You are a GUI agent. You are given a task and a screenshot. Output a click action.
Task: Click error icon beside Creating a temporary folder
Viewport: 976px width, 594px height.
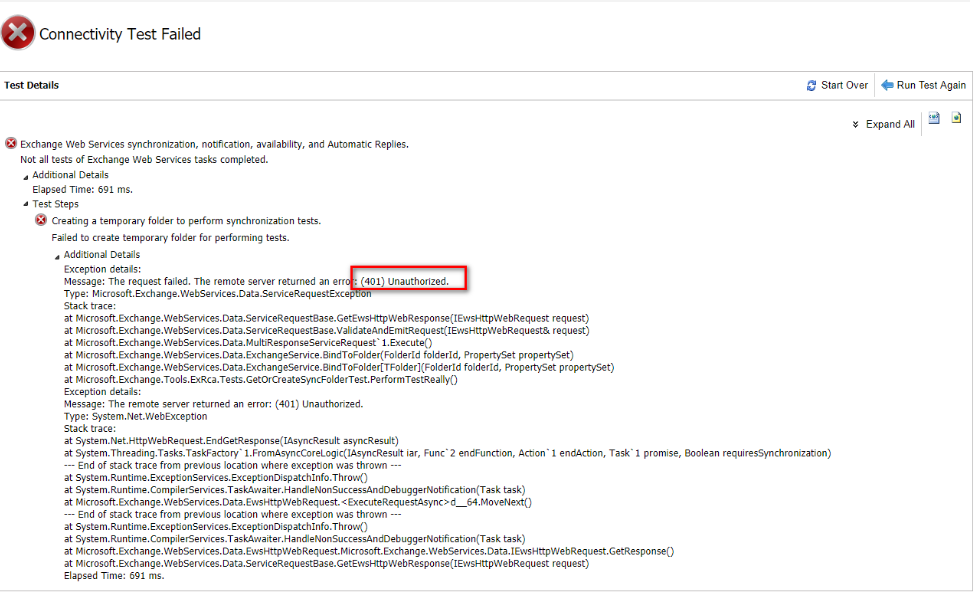tap(41, 220)
